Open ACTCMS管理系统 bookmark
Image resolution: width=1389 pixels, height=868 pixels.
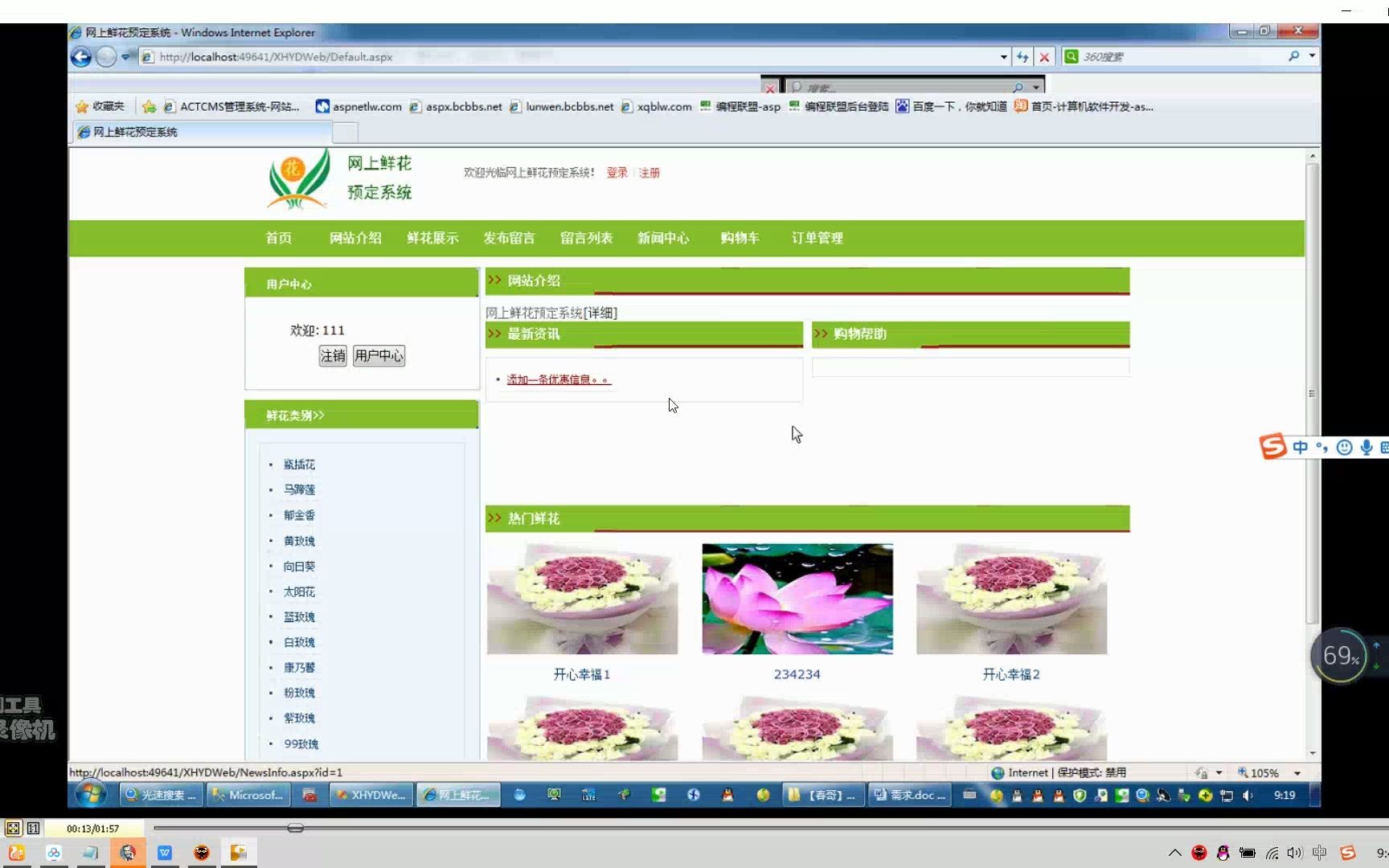(x=231, y=106)
